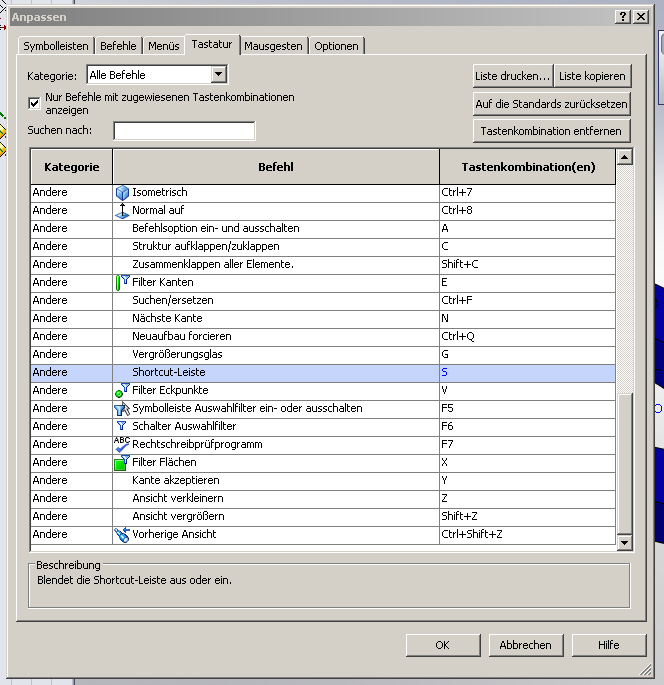Image resolution: width=664 pixels, height=685 pixels.
Task: Select the Befehlsoption ein- und ausschalten row
Action: [x=323, y=228]
